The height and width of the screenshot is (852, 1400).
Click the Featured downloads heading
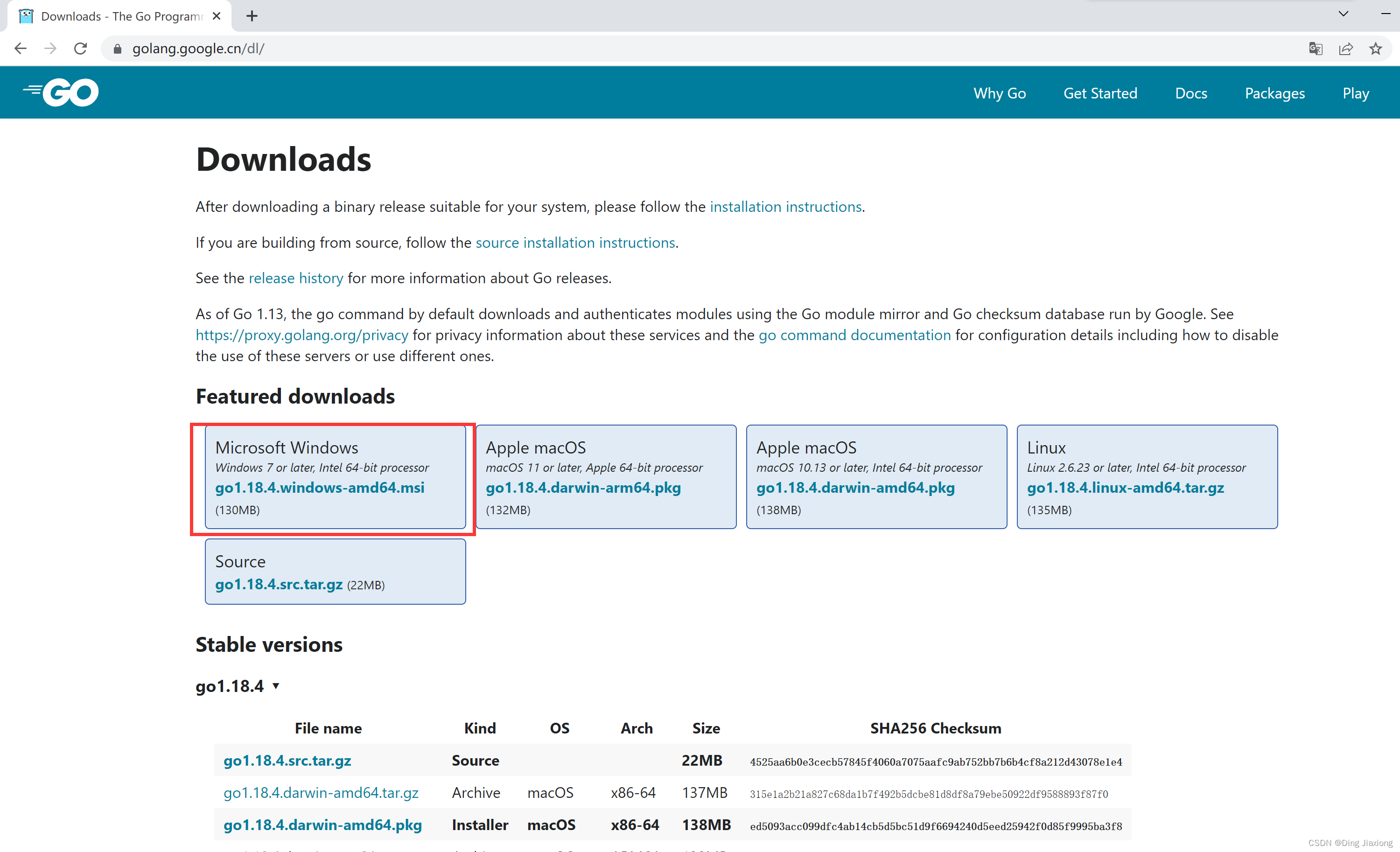click(295, 397)
